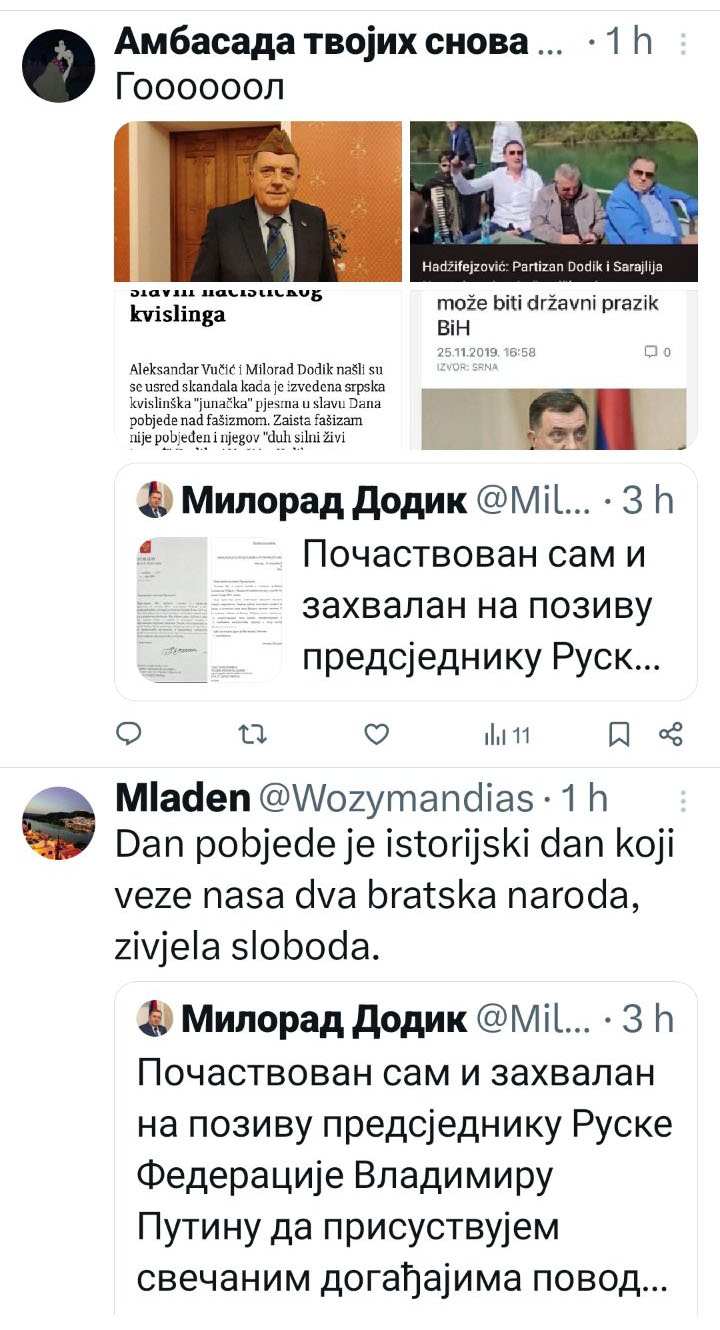The height and width of the screenshot is (1330, 720).
Task: Open more options for Mladen's tweet
Action: (683, 801)
